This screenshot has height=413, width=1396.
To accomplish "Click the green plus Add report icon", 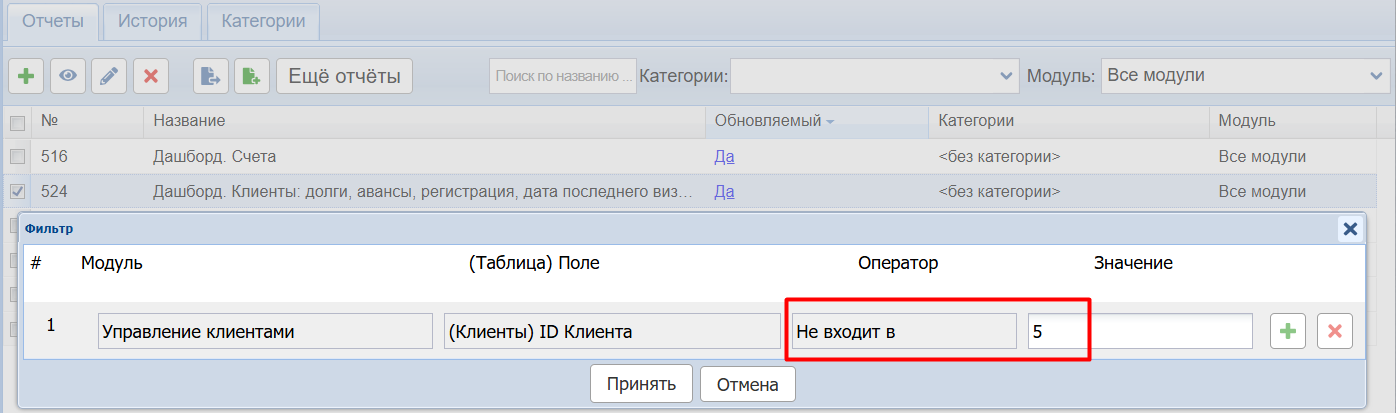I will 25,76.
